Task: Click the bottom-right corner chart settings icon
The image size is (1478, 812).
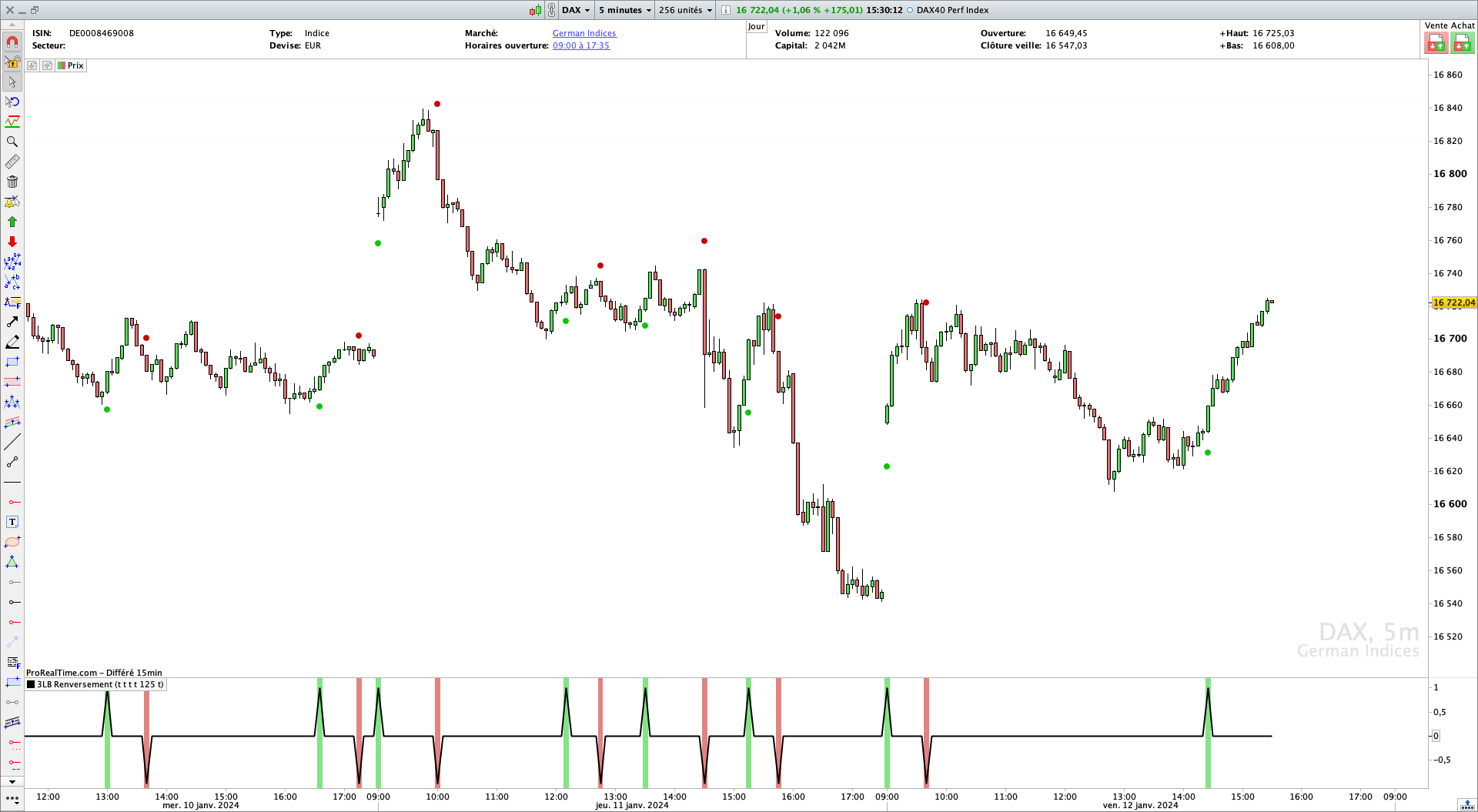Action: click(x=1467, y=804)
